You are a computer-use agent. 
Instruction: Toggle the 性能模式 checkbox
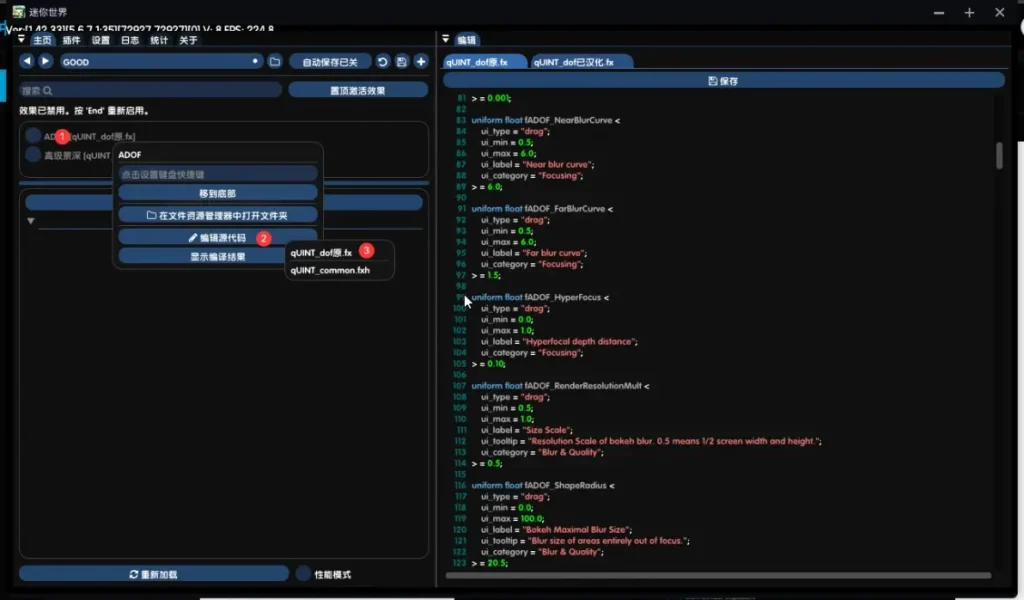(303, 574)
